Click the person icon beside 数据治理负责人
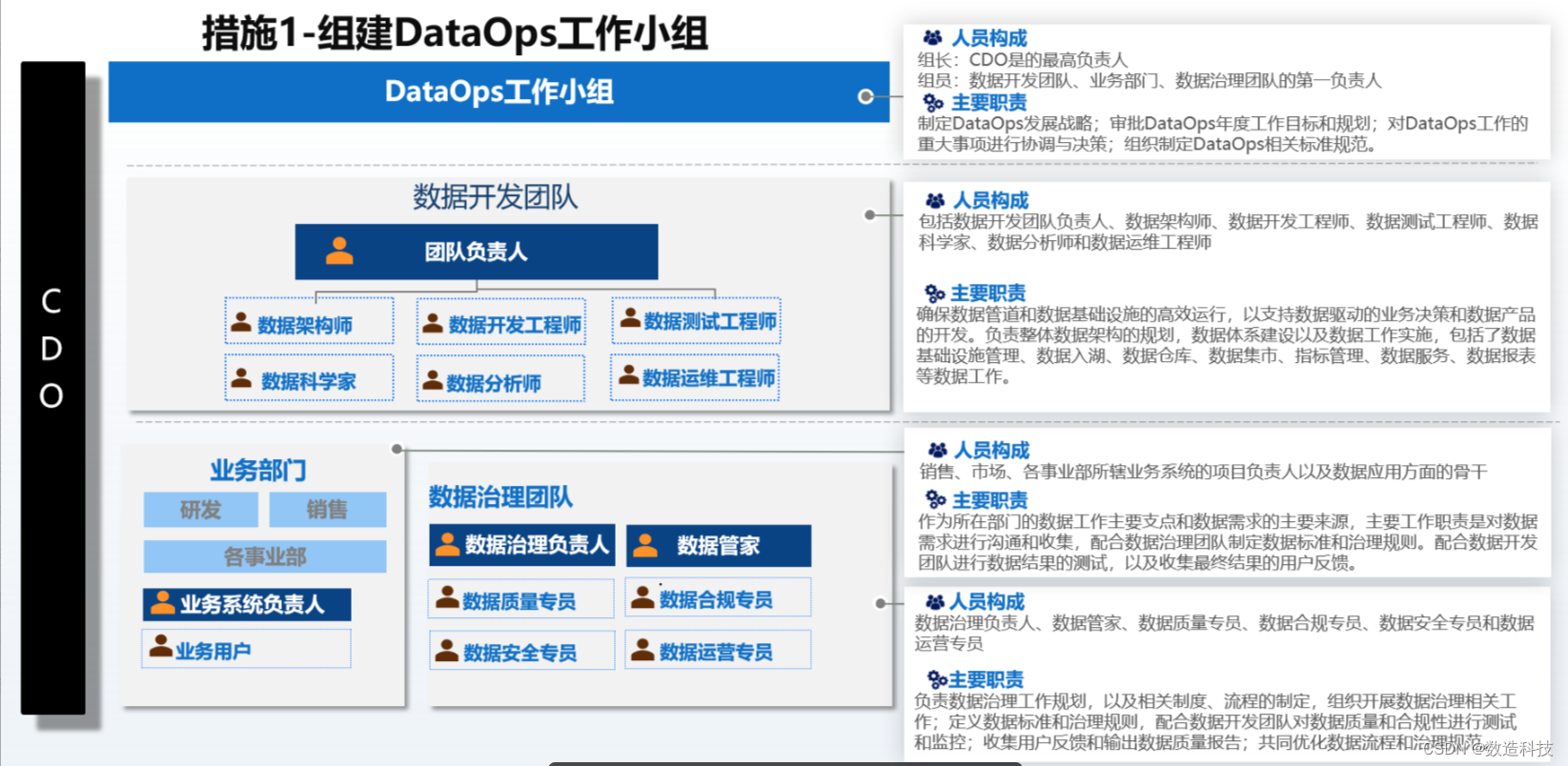This screenshot has width=1568, height=766. pos(447,544)
